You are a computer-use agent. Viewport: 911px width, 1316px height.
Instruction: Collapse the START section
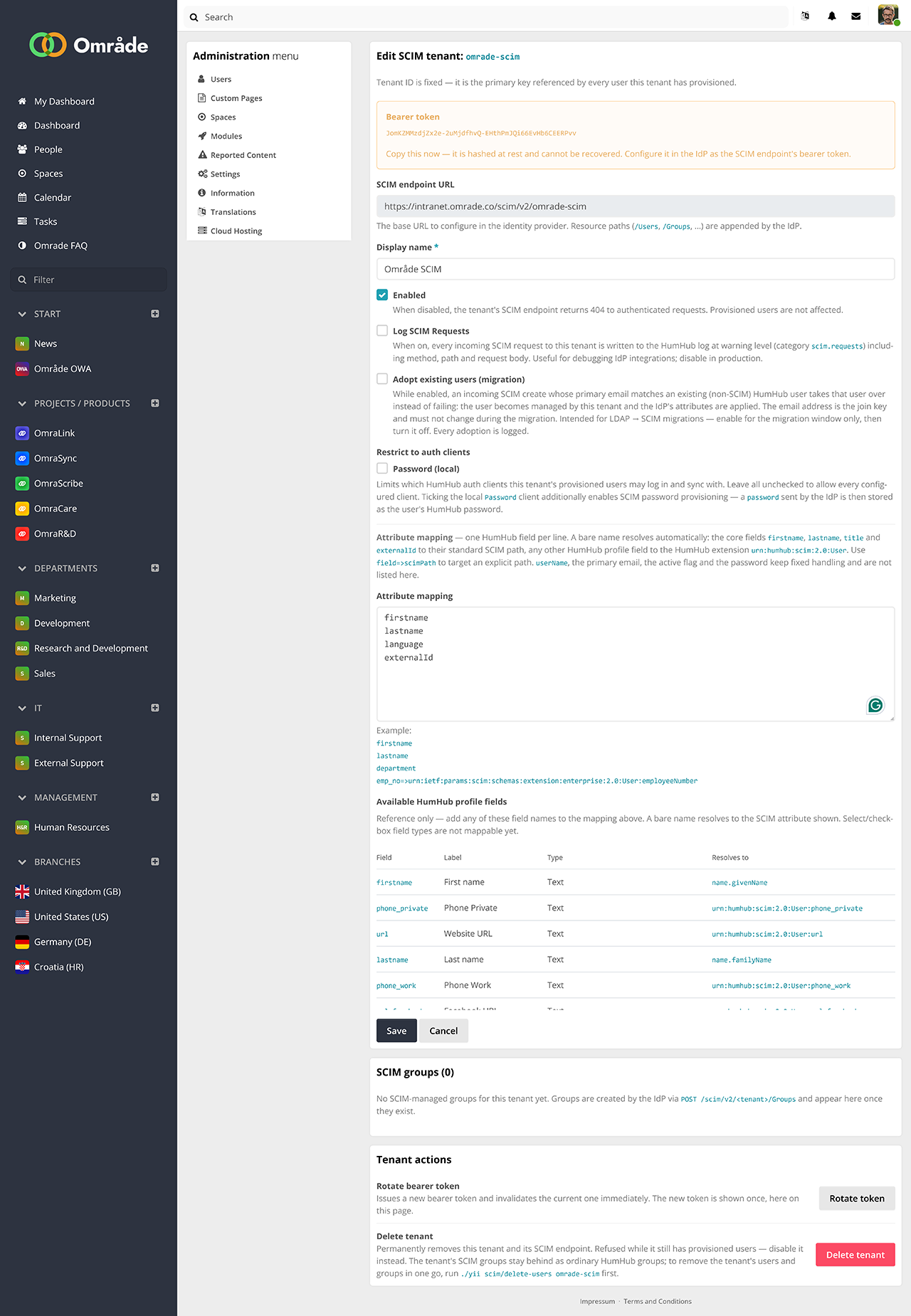click(22, 314)
